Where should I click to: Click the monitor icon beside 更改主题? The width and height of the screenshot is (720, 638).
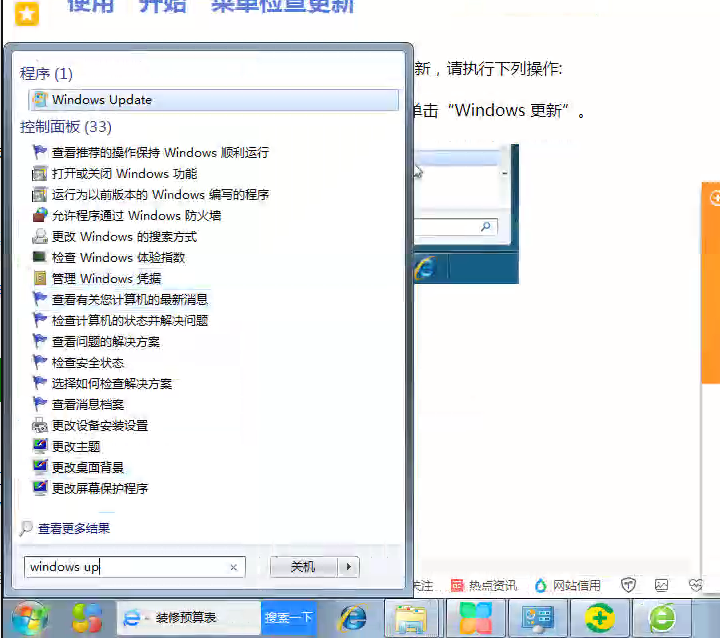[x=39, y=446]
